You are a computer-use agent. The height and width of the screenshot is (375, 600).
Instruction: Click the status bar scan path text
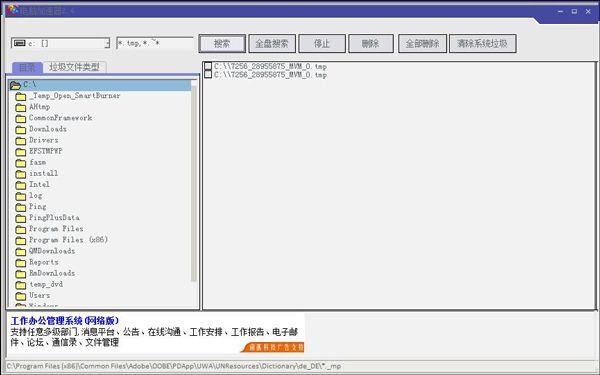click(173, 366)
